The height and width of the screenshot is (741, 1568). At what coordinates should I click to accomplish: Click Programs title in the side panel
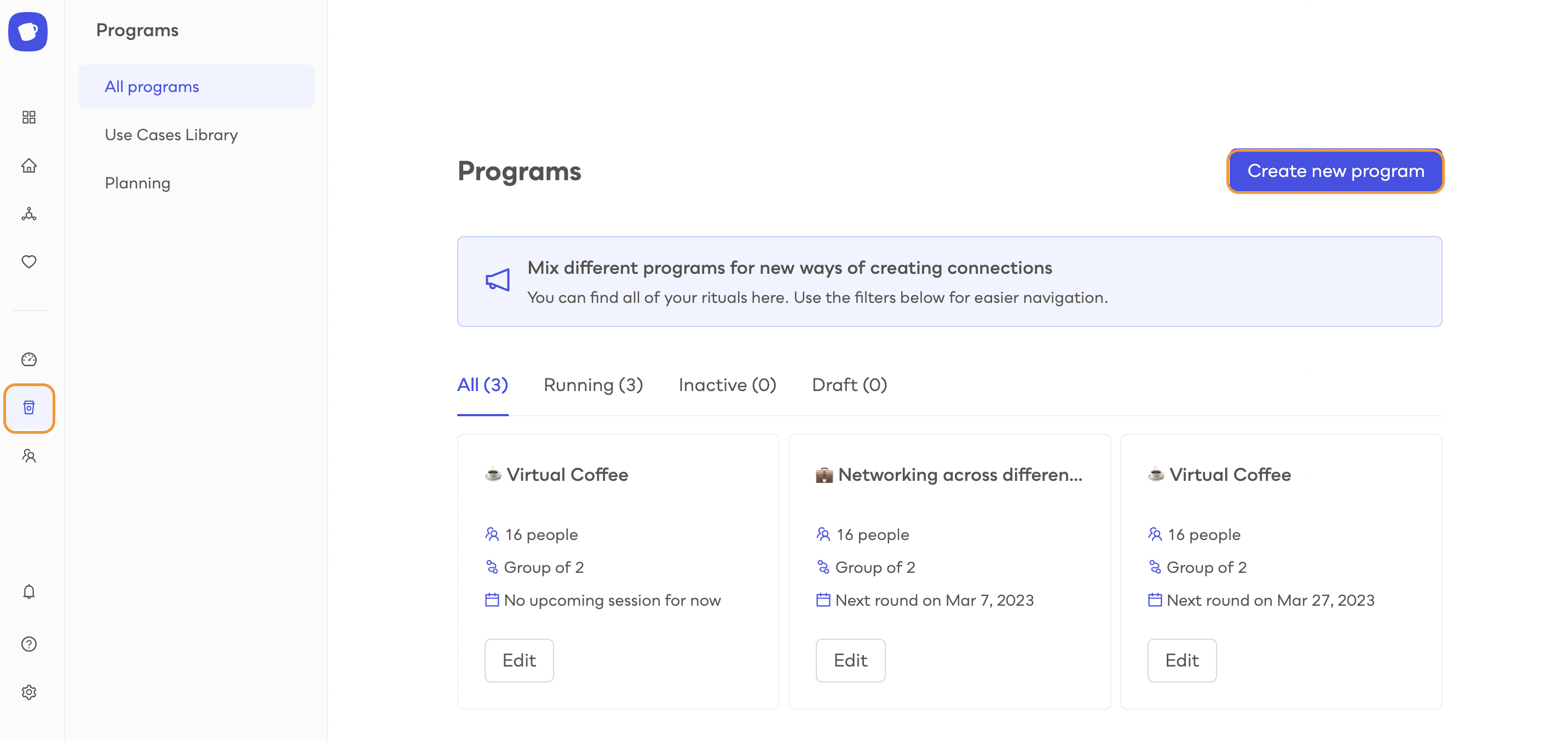137,30
